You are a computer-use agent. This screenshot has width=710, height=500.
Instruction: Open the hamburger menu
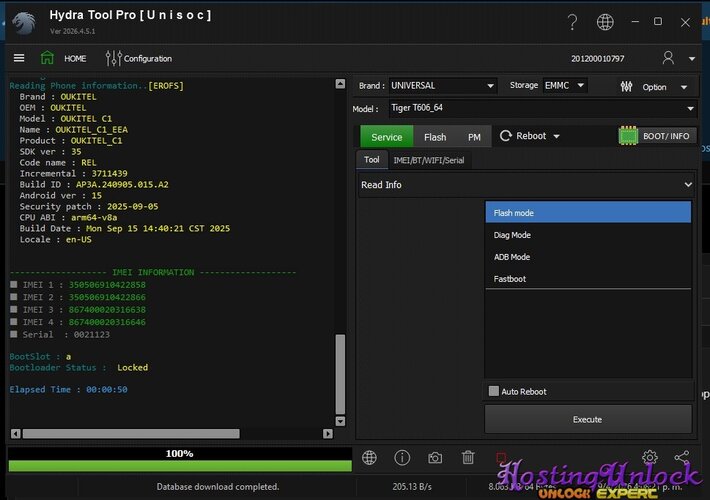coord(19,58)
